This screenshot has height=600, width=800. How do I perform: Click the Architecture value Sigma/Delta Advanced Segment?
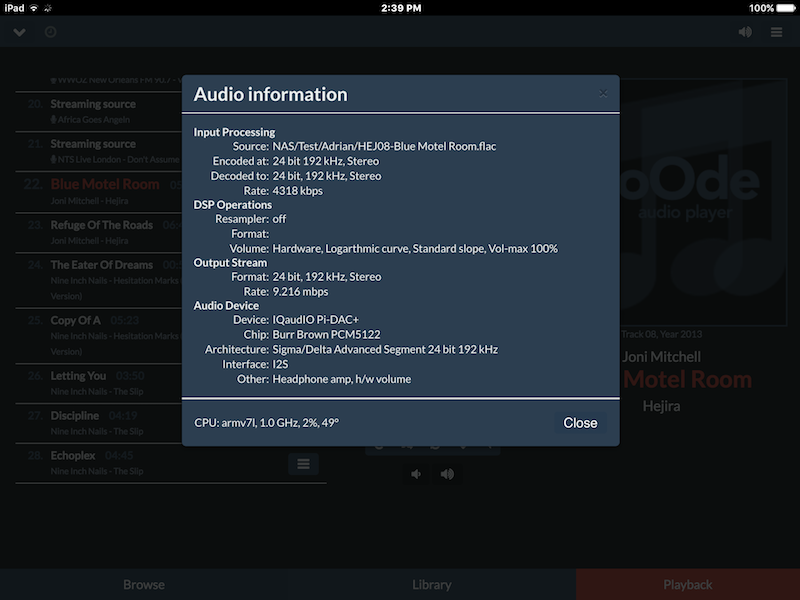pos(385,349)
